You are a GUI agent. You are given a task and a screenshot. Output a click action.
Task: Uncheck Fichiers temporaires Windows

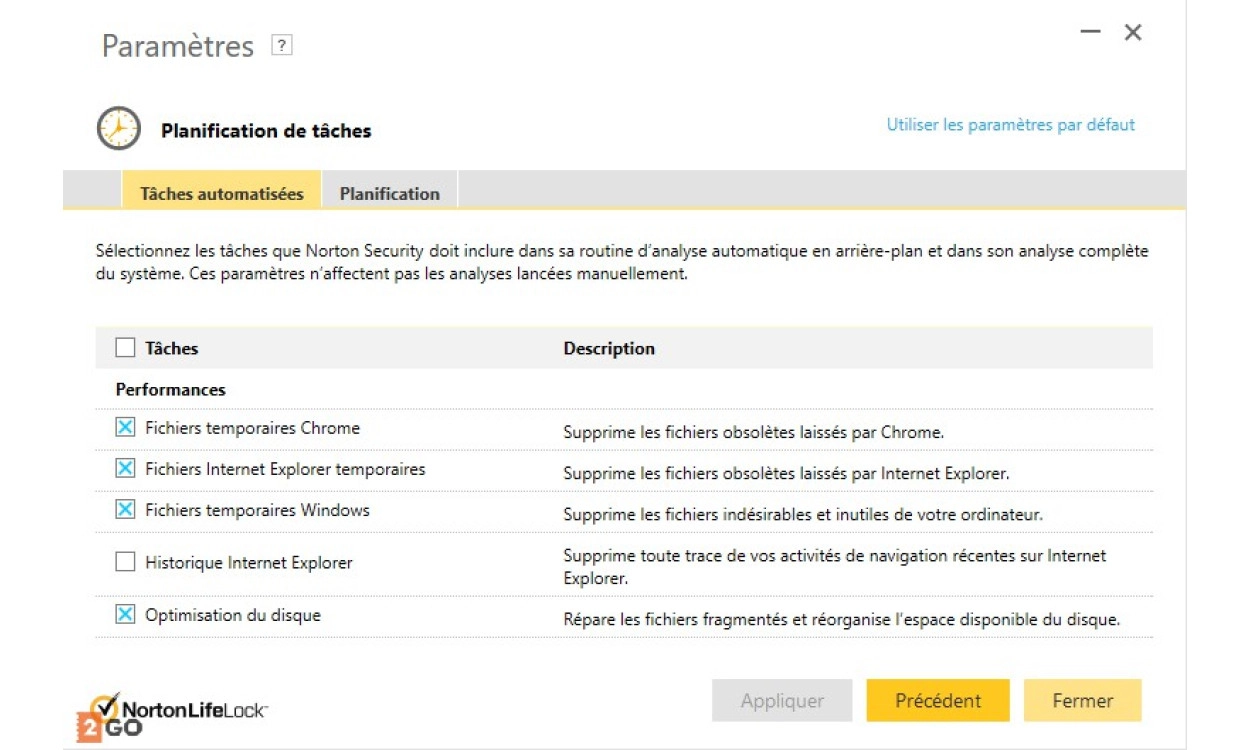coord(125,510)
